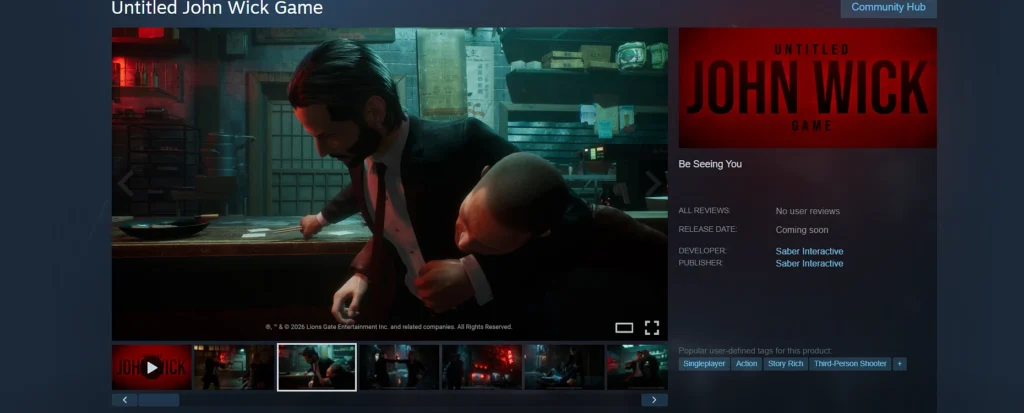The image size is (1024, 413).
Task: Add a tag with the plus button
Action: coord(899,364)
